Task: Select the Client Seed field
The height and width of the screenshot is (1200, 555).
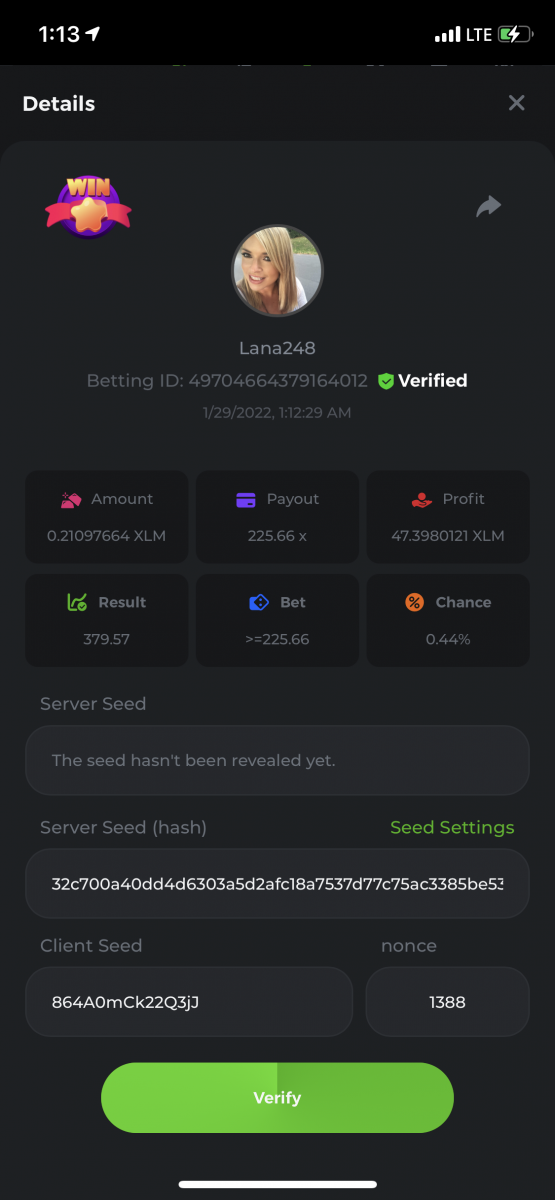Action: pyautogui.click(x=189, y=1002)
